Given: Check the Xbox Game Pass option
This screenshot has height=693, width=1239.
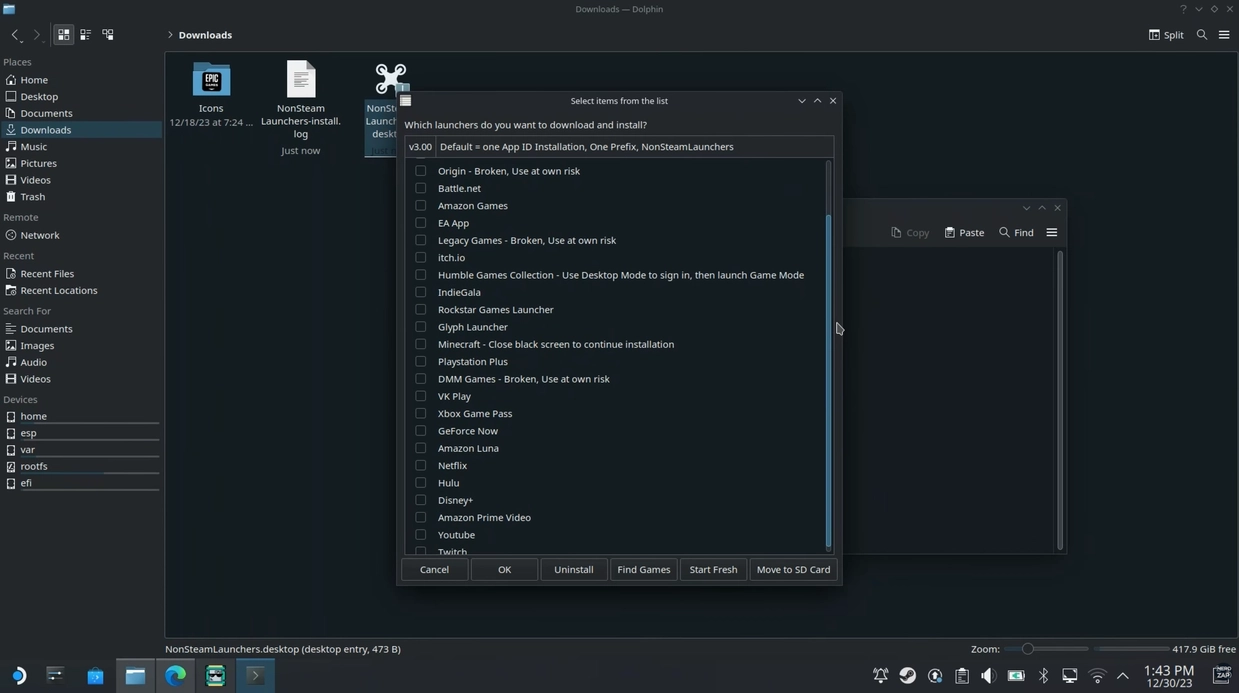Looking at the screenshot, I should pos(421,414).
